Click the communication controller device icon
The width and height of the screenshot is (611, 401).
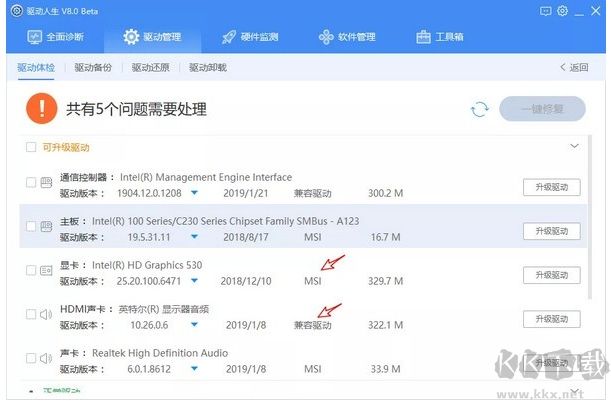click(x=46, y=183)
